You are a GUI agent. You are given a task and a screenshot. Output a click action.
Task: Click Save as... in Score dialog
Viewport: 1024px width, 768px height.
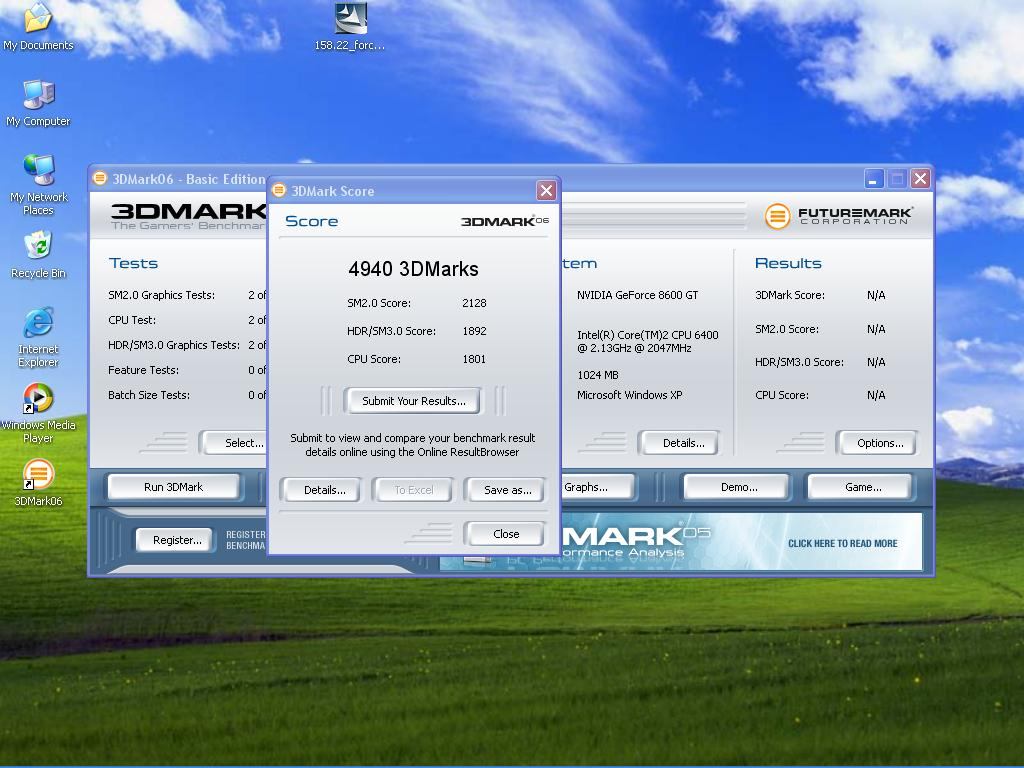[x=507, y=490]
